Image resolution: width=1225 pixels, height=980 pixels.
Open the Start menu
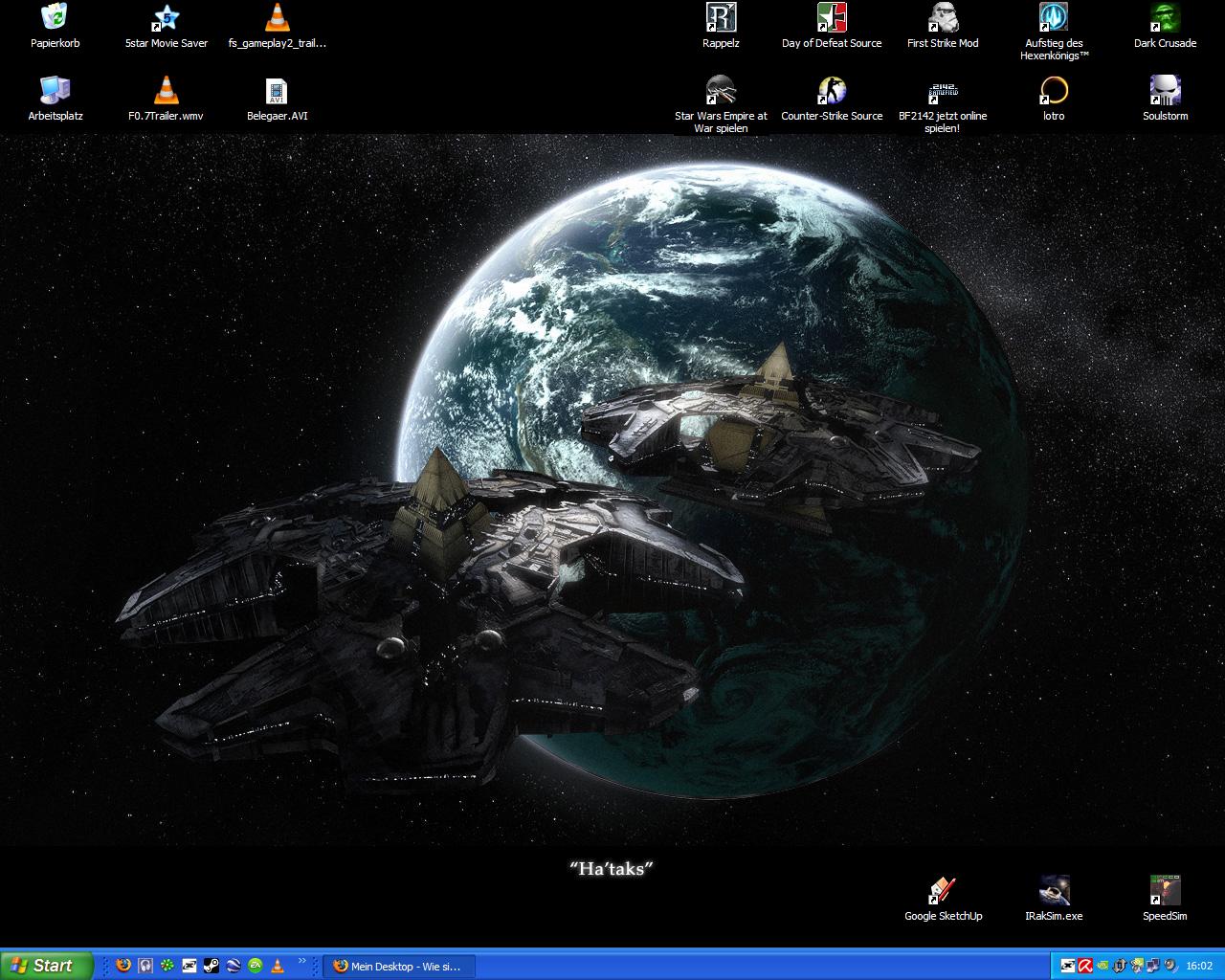(x=46, y=966)
